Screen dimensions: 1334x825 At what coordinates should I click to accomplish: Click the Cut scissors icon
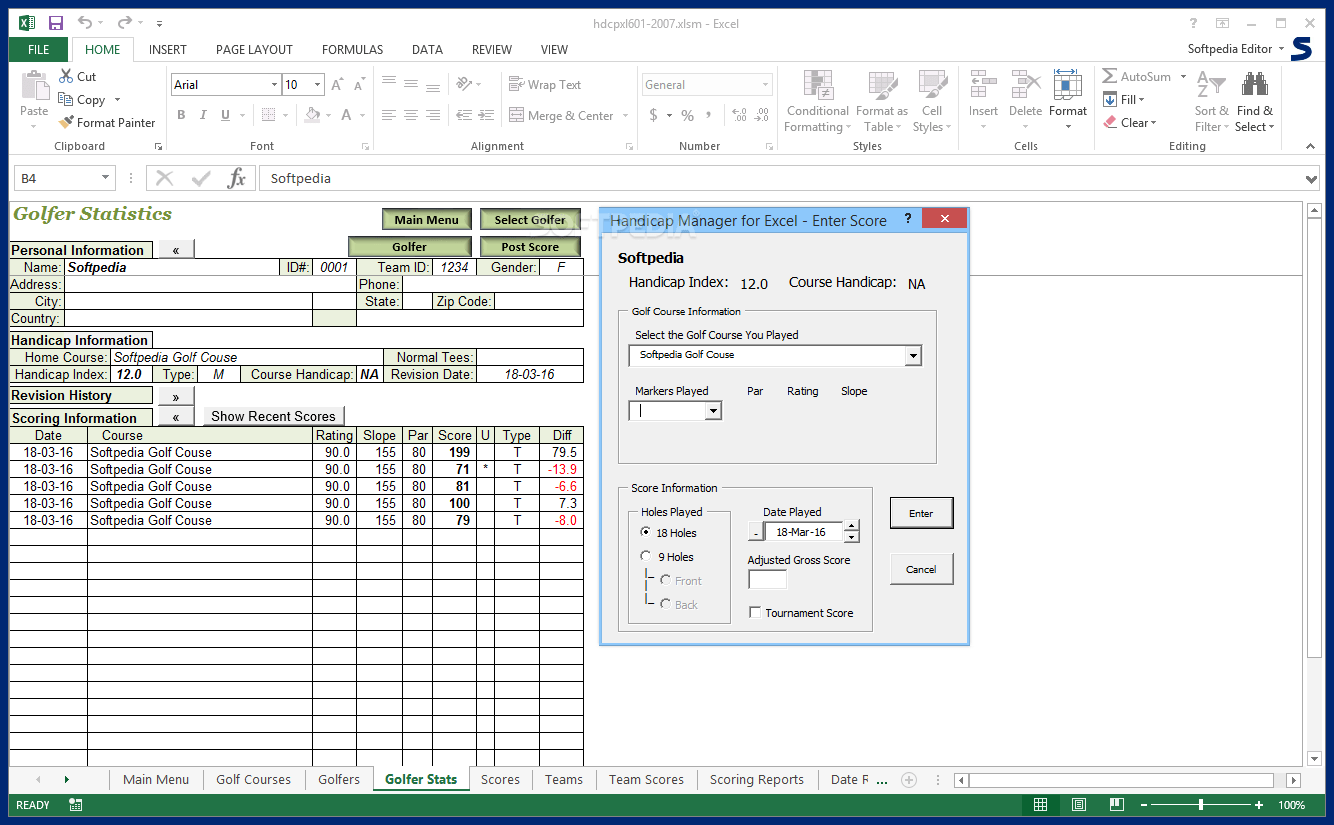click(66, 76)
